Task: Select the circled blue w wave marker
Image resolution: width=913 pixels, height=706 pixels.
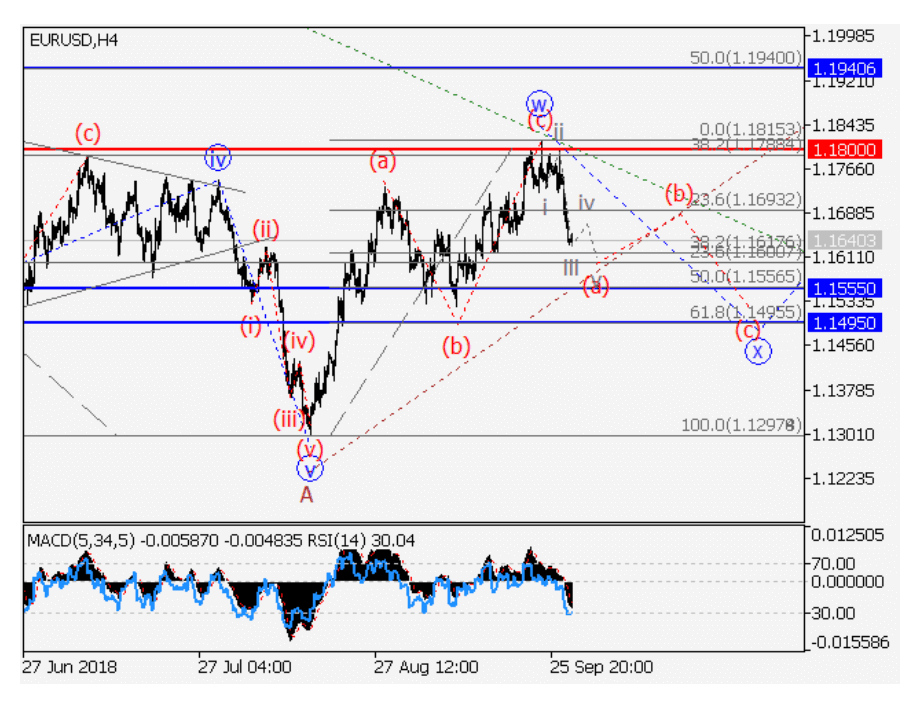Action: click(x=540, y=103)
